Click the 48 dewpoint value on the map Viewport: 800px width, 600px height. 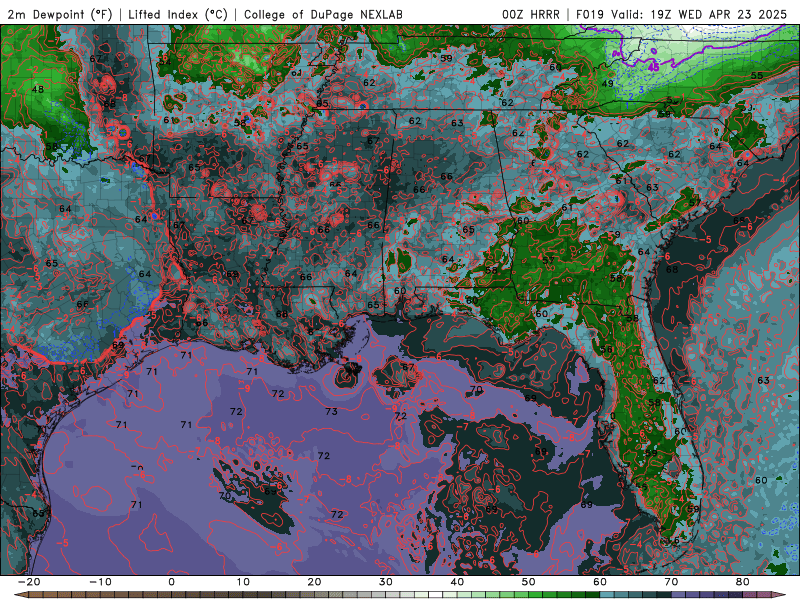(x=38, y=89)
